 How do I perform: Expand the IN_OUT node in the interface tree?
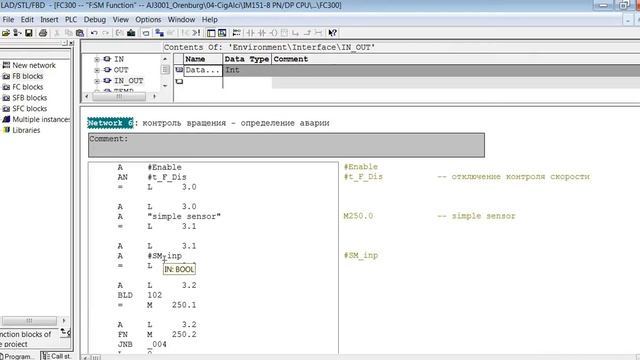click(97, 81)
